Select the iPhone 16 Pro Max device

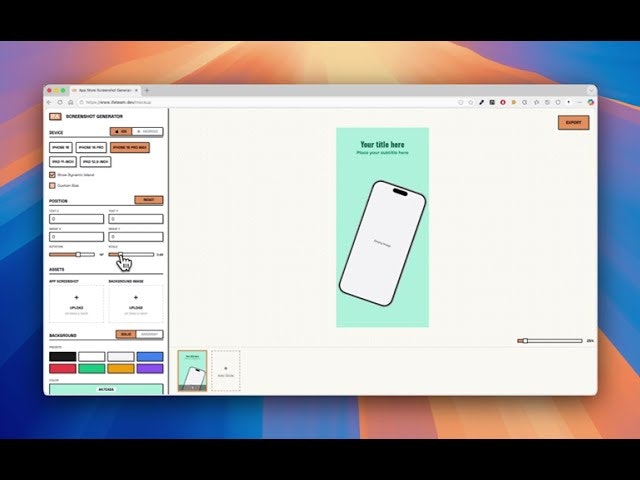click(130, 147)
